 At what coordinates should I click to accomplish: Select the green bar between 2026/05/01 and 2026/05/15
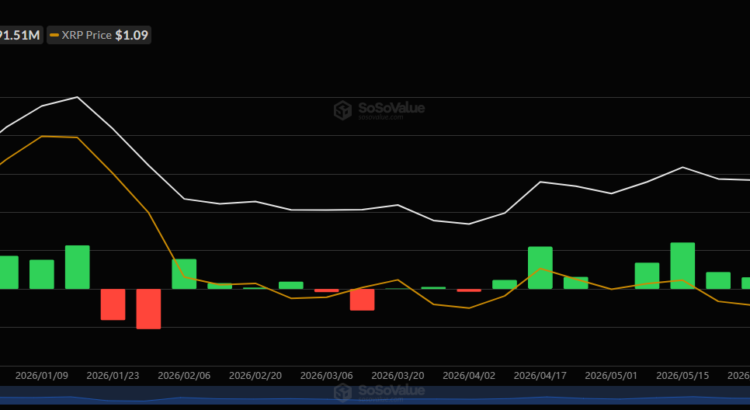pos(647,276)
